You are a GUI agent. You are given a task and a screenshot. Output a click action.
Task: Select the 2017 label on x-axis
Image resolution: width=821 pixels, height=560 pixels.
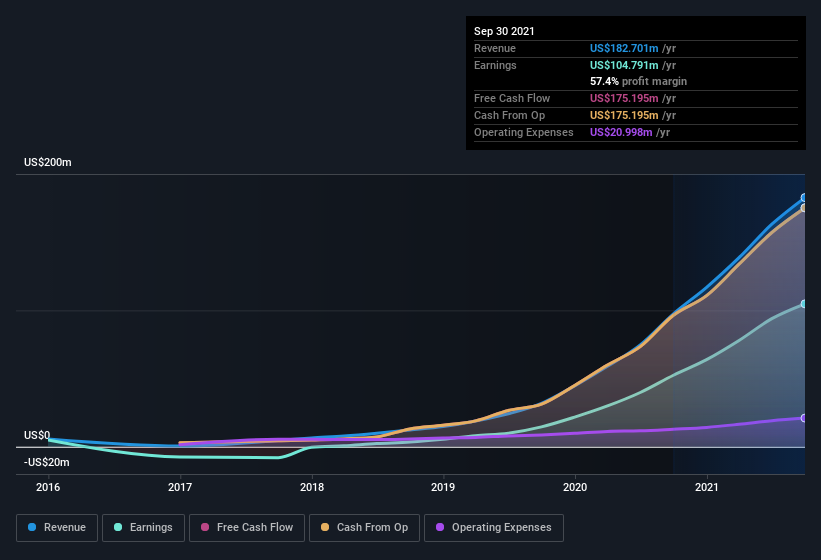[180, 487]
